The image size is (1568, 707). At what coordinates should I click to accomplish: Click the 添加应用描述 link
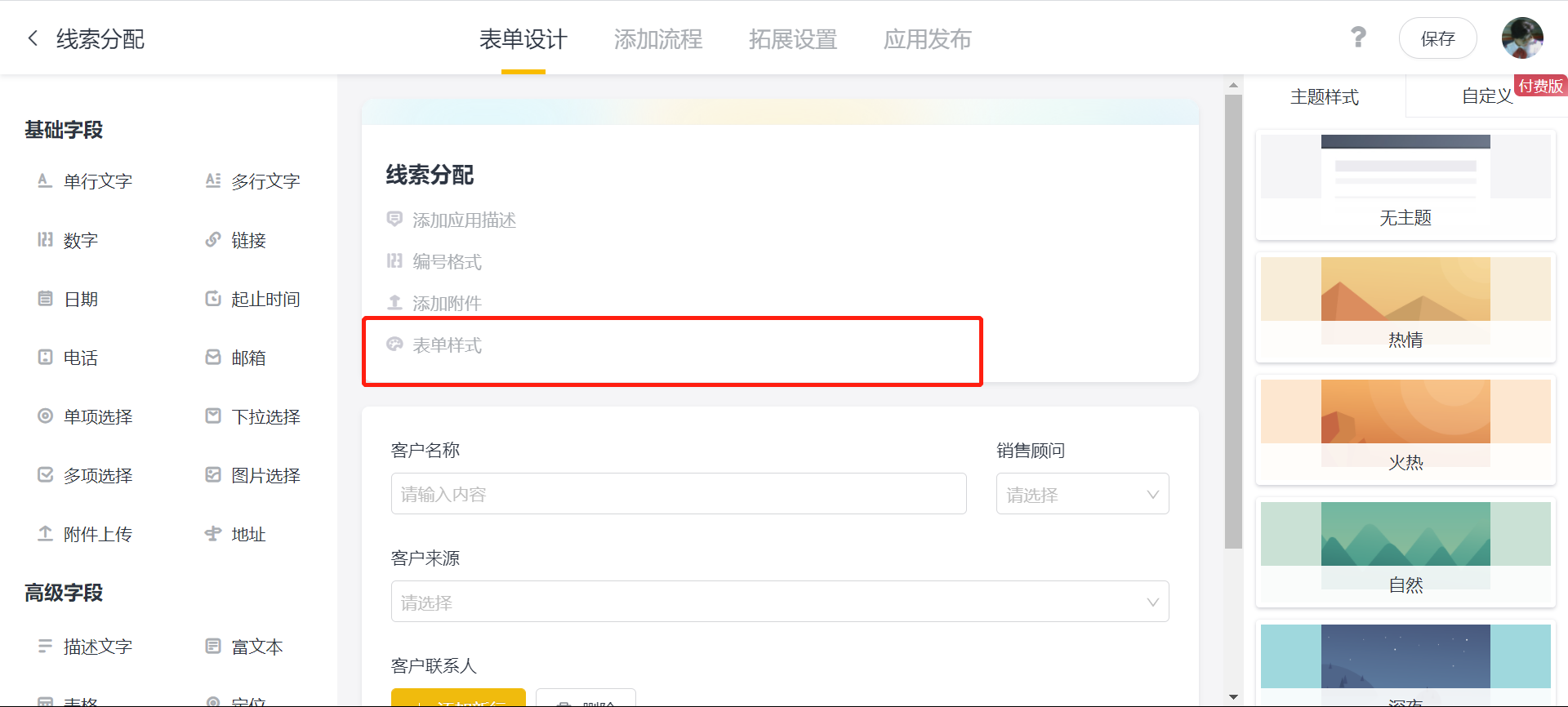click(x=464, y=220)
